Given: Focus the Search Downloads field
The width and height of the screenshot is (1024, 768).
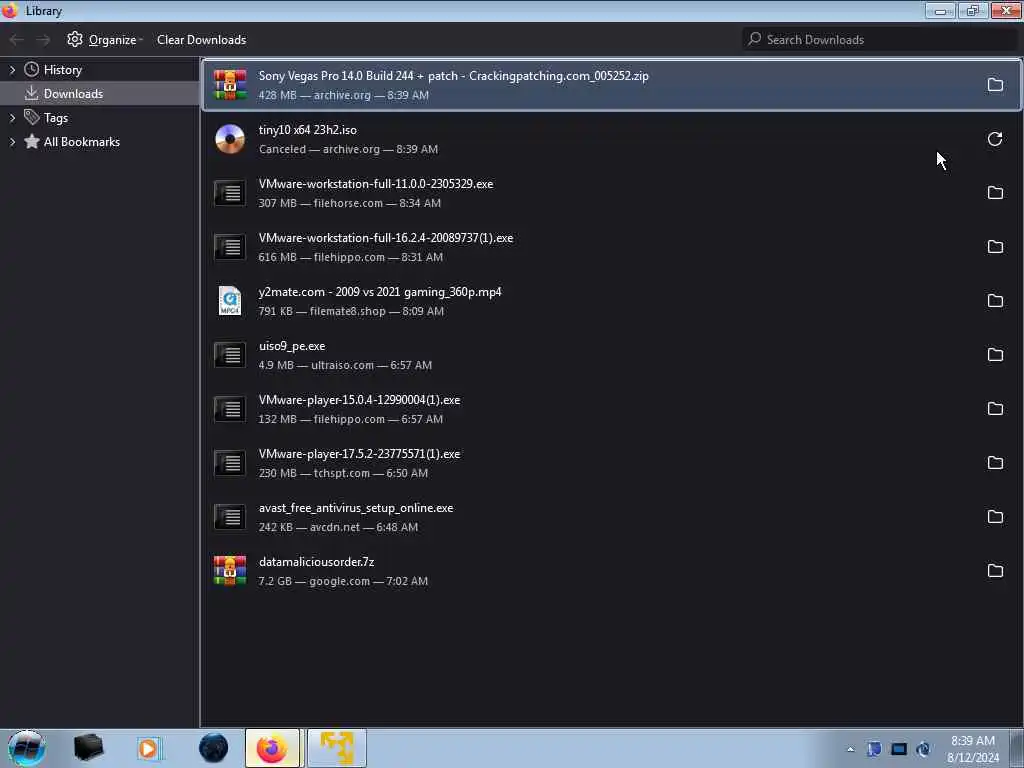Looking at the screenshot, I should pos(880,39).
